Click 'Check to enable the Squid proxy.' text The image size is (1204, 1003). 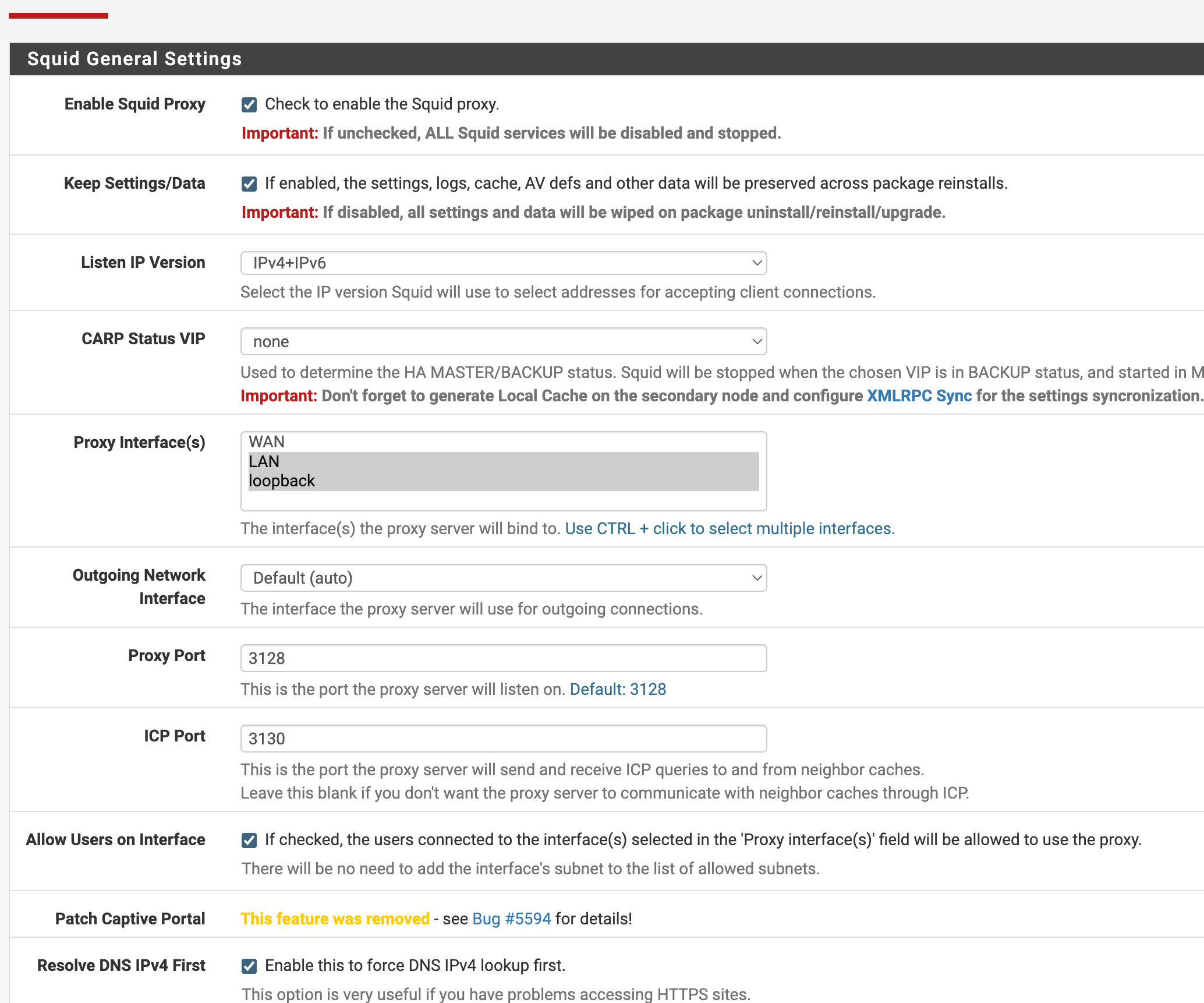382,104
